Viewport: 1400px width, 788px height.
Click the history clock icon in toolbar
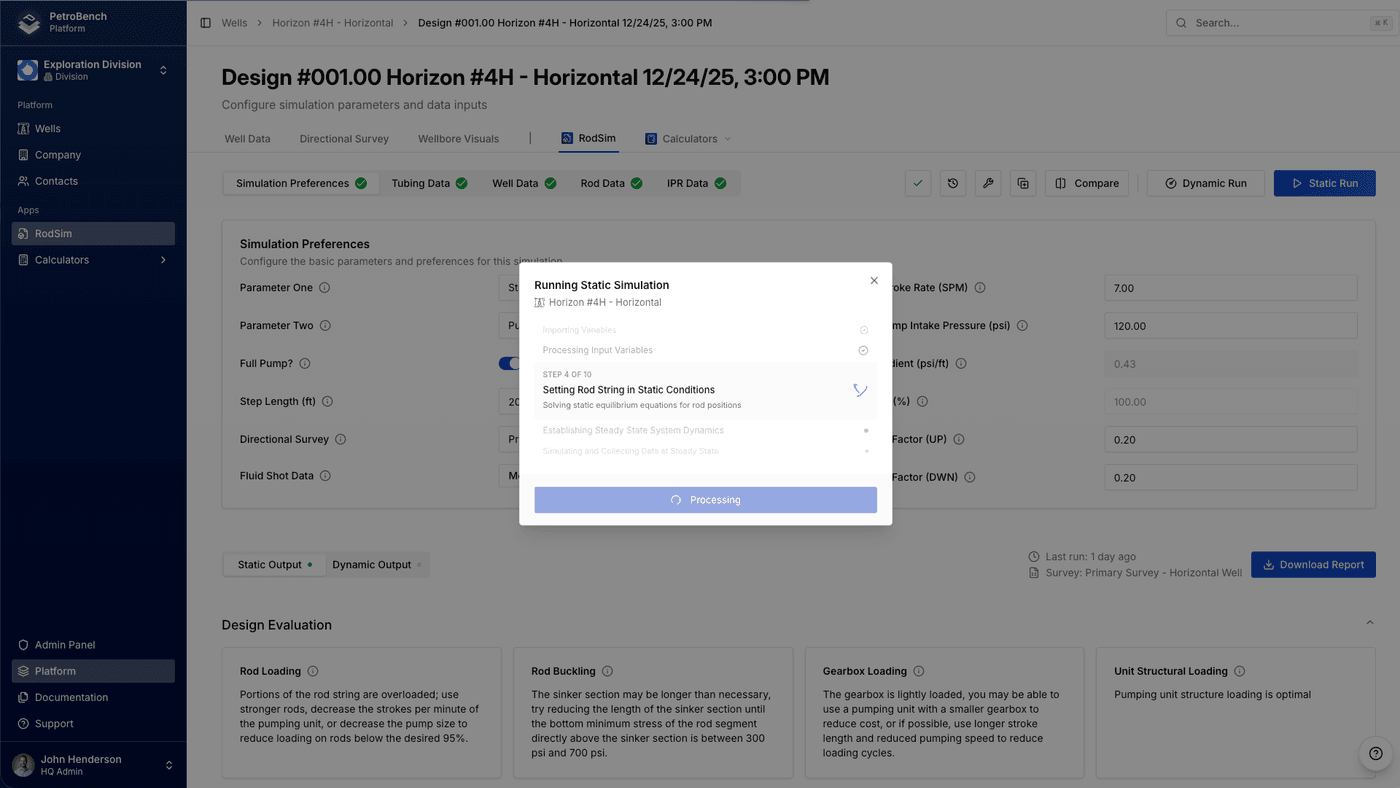[953, 184]
